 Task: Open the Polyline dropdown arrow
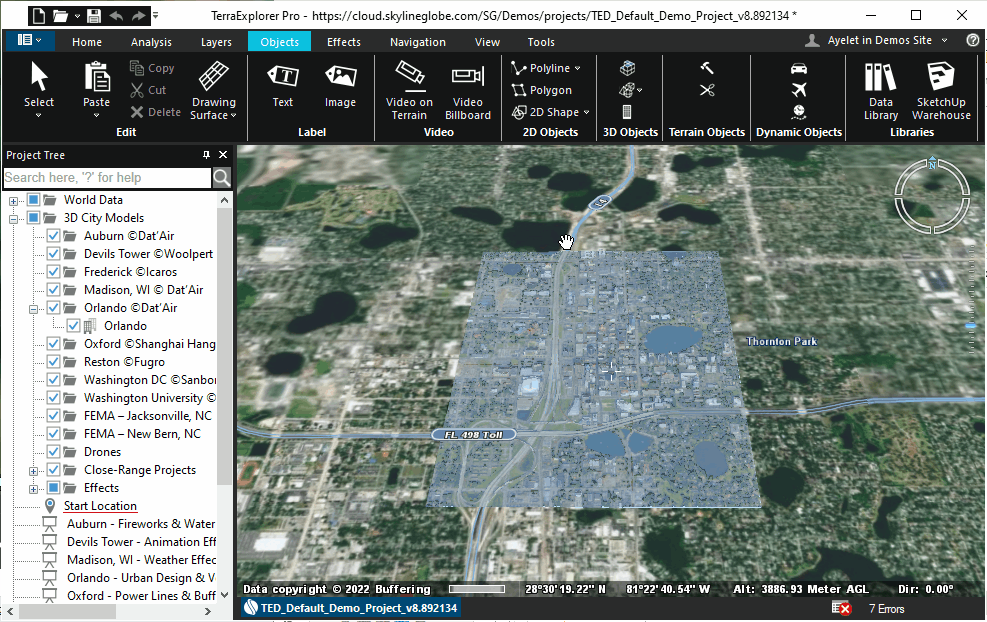coord(577,68)
